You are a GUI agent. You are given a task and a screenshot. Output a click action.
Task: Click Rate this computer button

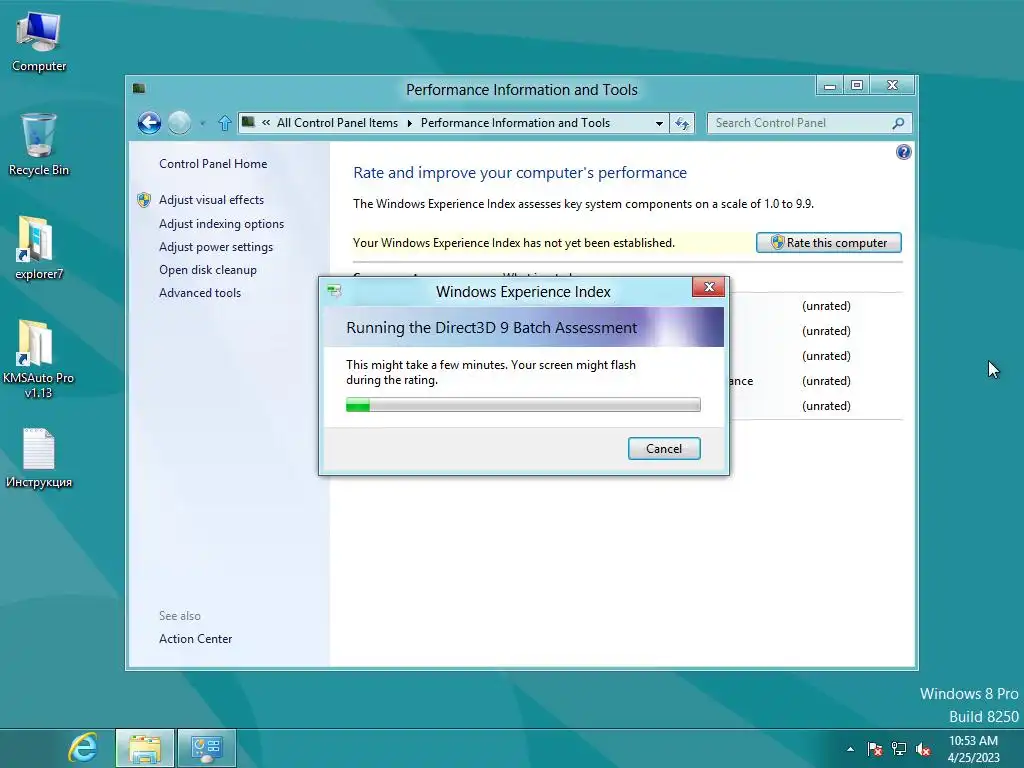tap(829, 242)
